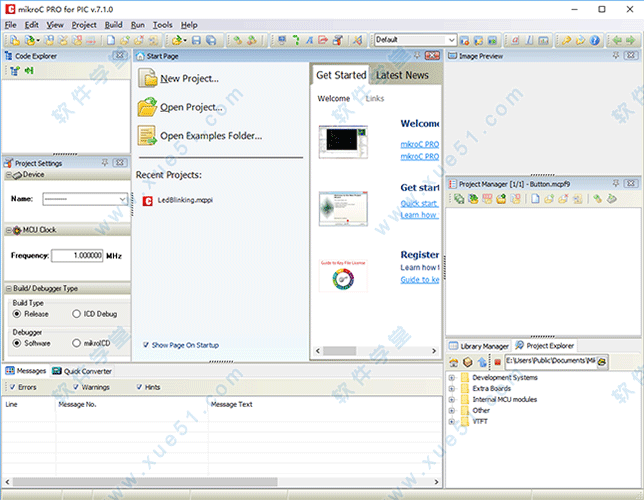
Task: Collapse the MCU Clock section
Action: 8,230
